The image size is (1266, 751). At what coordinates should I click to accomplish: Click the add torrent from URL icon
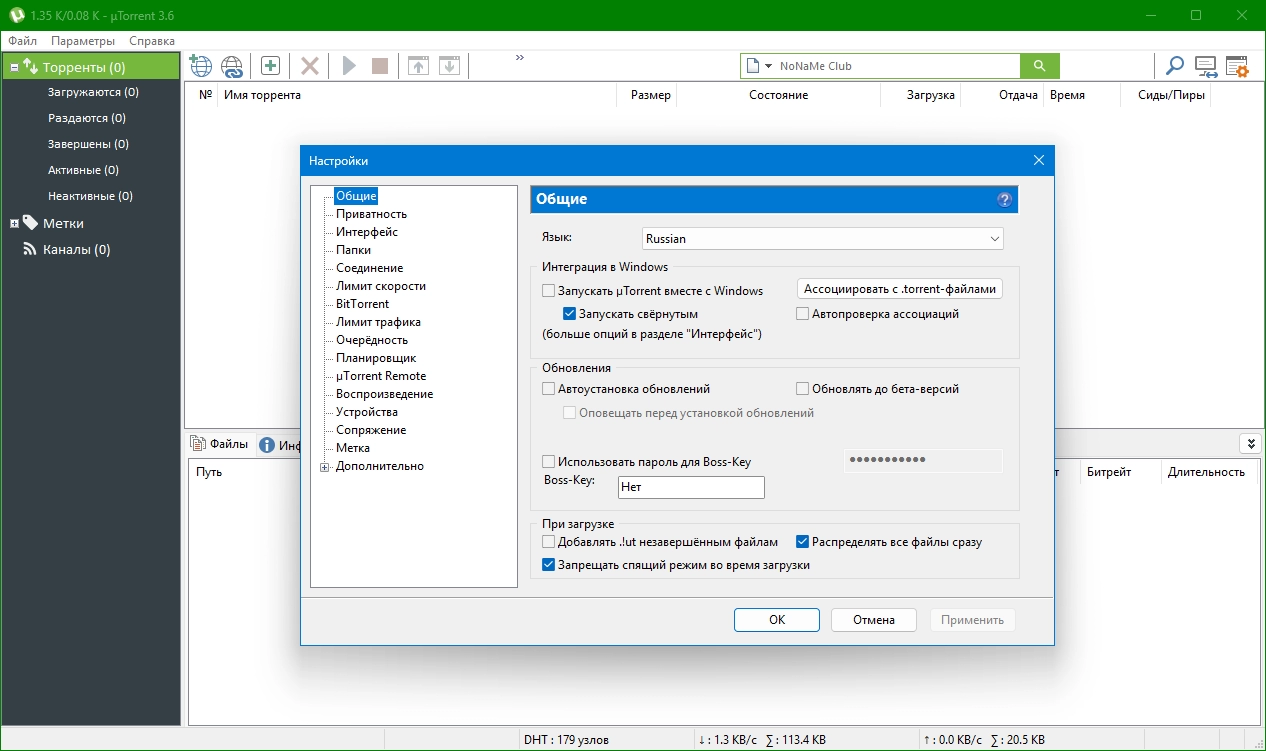coord(232,66)
